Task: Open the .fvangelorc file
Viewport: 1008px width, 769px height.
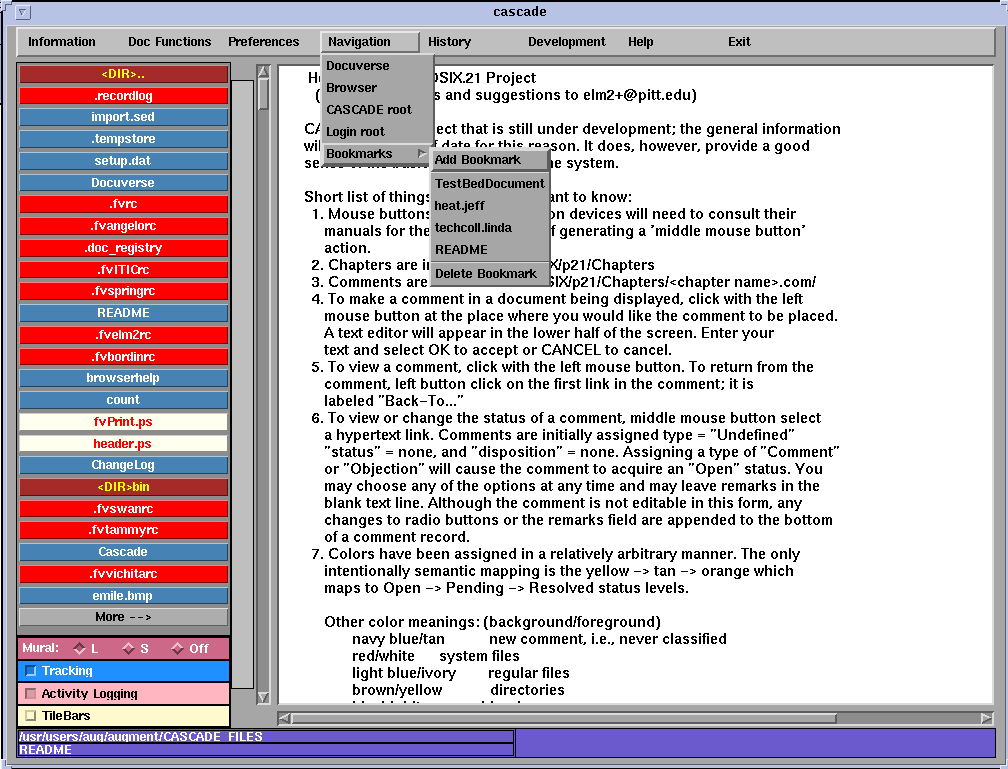Action: tap(123, 226)
